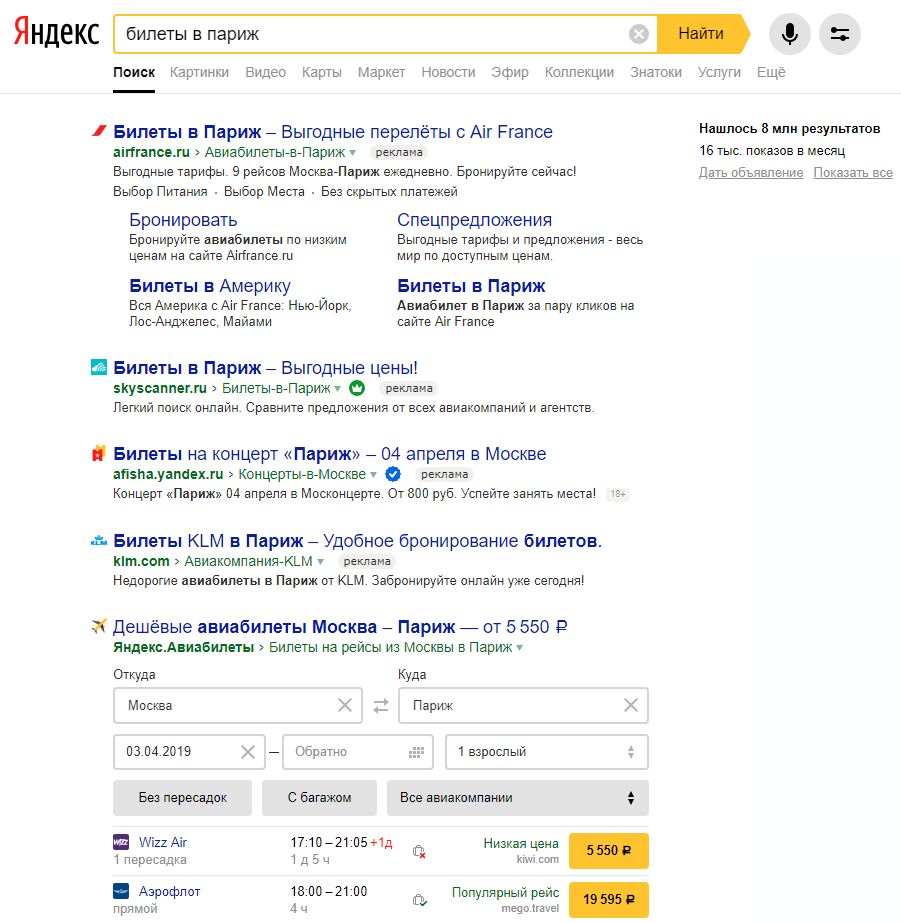This screenshot has width=901, height=923.
Task: Open the Билеты в Америку sitelink
Action: point(210,285)
